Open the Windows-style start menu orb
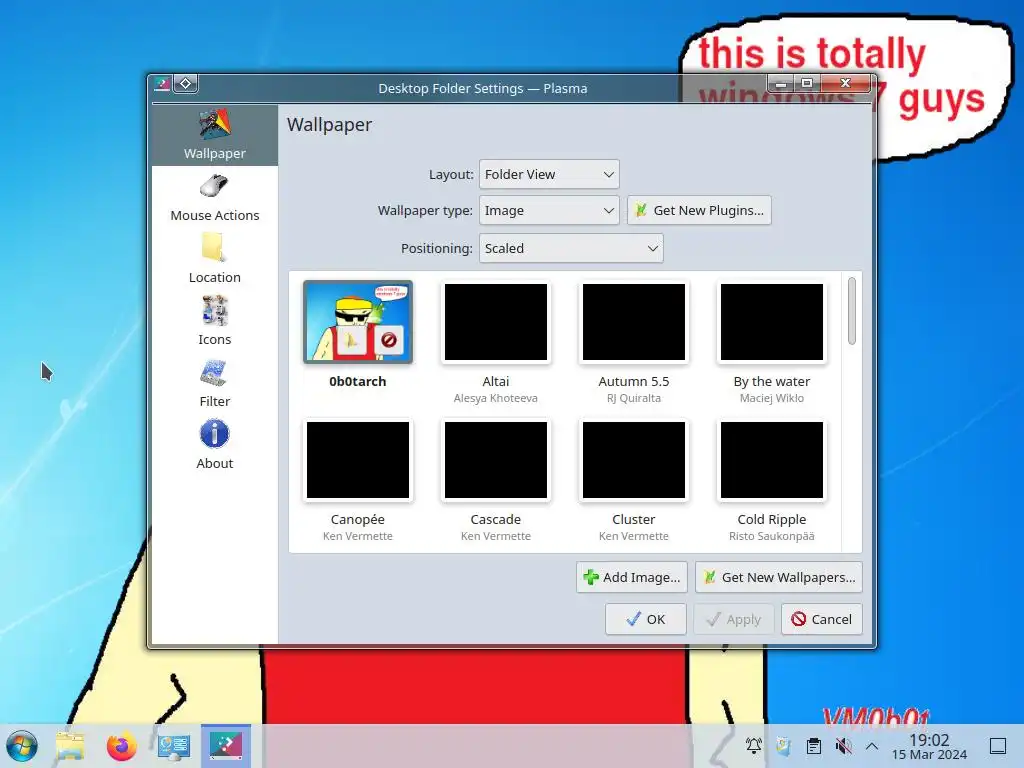 (22, 746)
